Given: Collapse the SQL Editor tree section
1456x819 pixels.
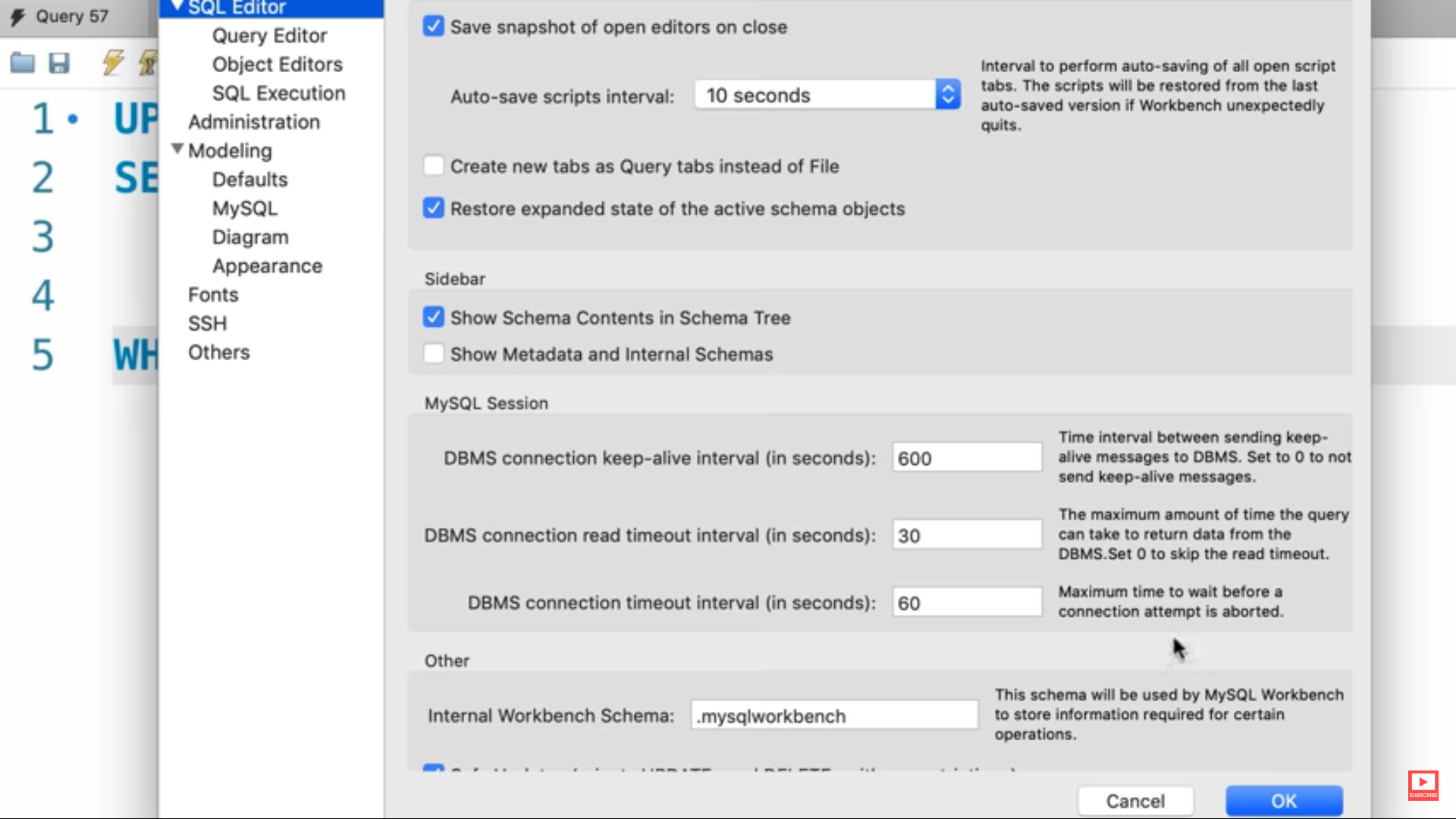Looking at the screenshot, I should click(x=177, y=7).
